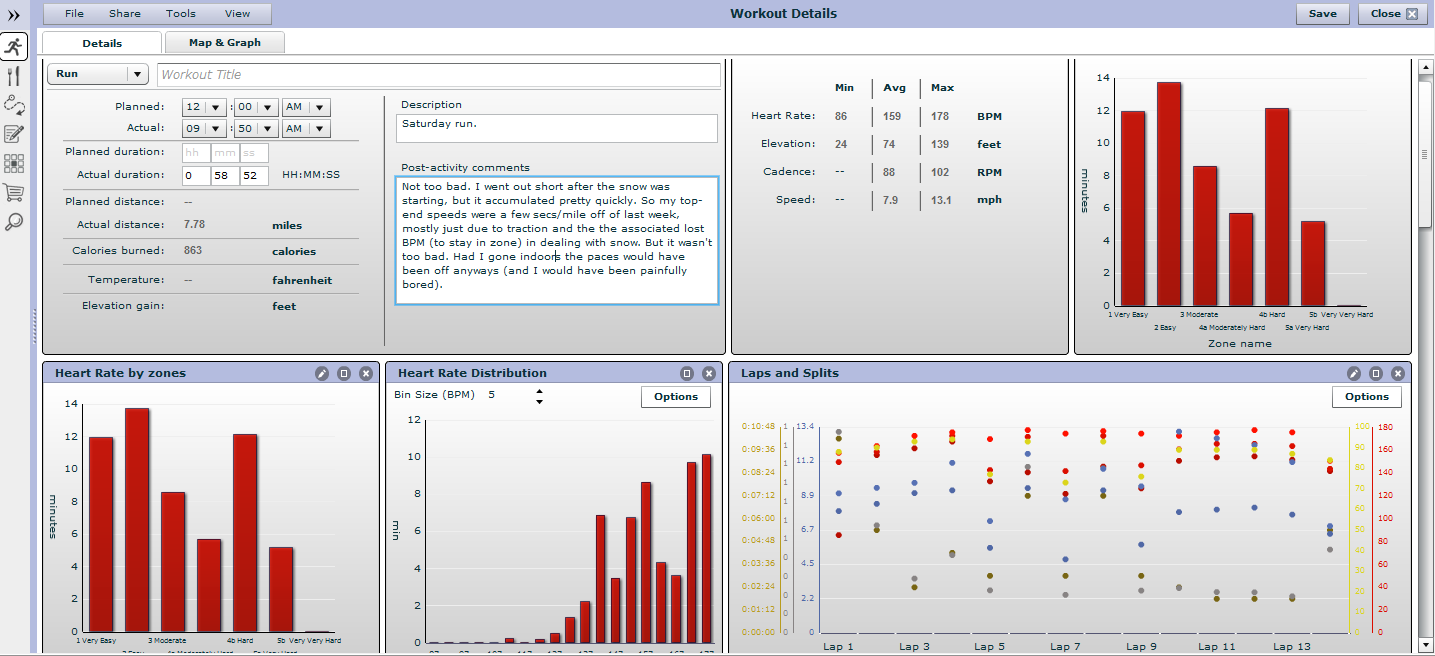This screenshot has width=1435, height=656.
Task: Increase the bin size BPM stepper
Action: pos(540,391)
